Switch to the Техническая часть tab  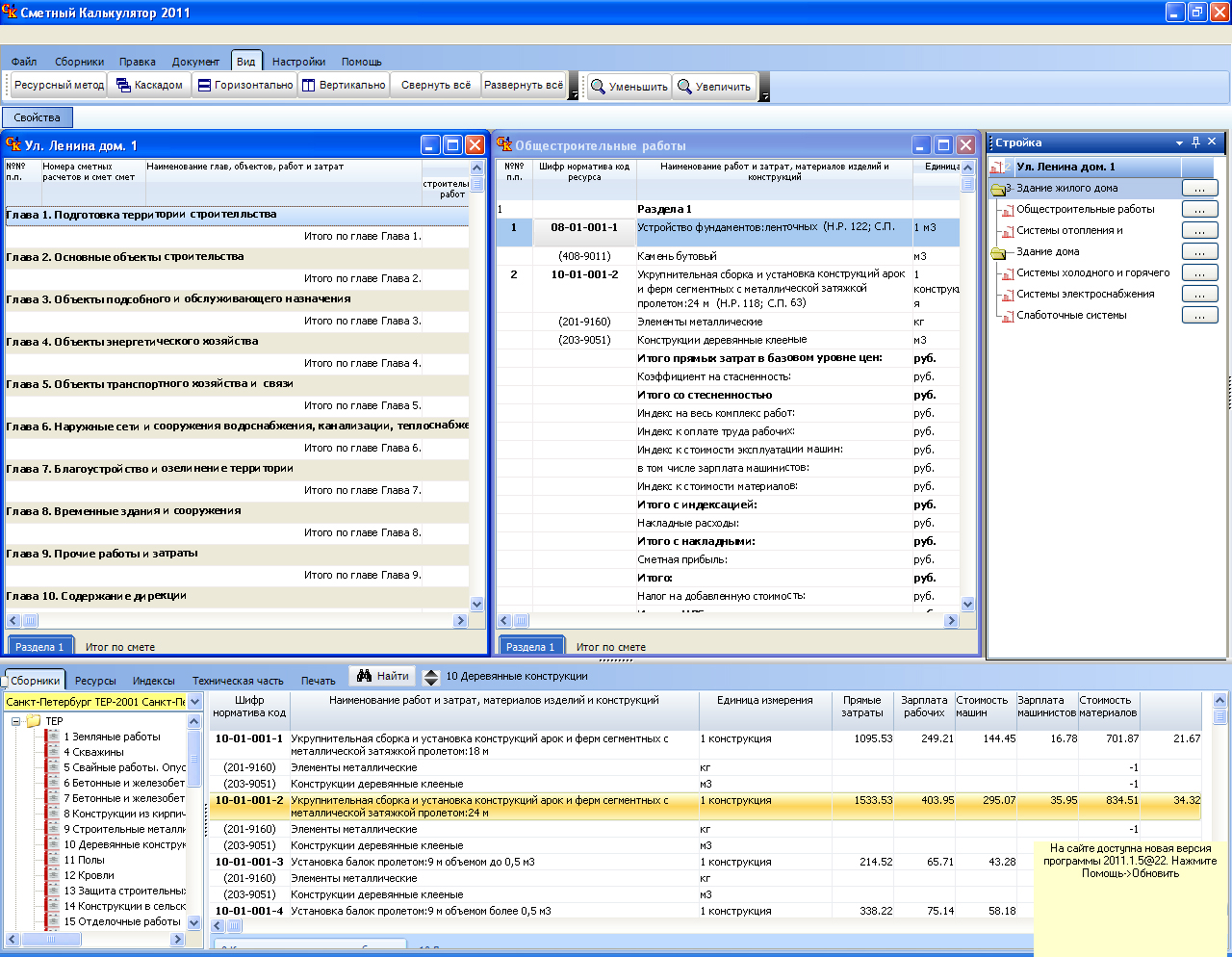238,681
